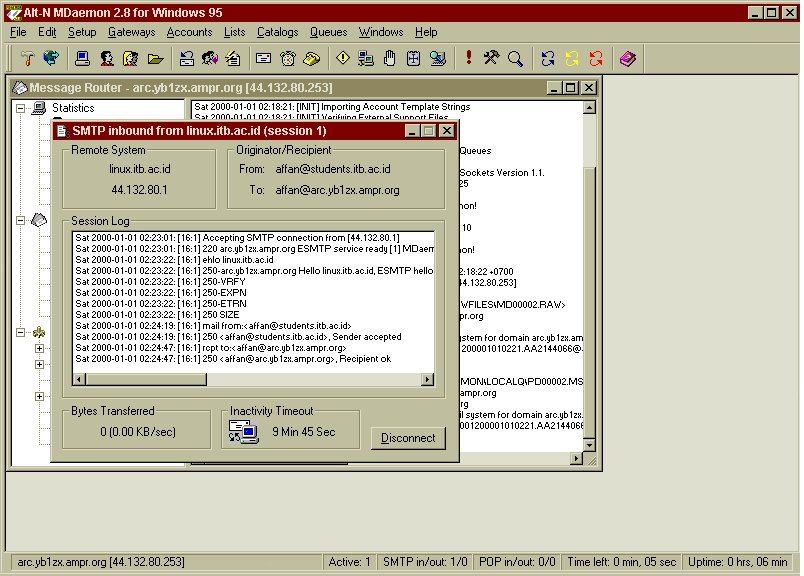
Task: Click the raised hand toolbar icon
Action: point(390,59)
